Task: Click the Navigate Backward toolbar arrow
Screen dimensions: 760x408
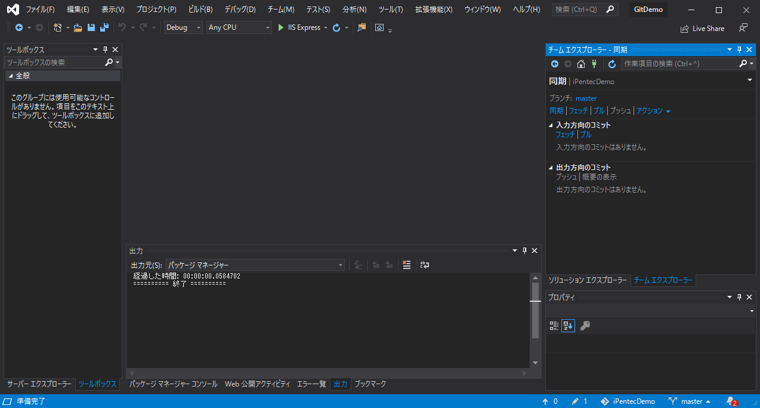Action: pyautogui.click(x=19, y=28)
